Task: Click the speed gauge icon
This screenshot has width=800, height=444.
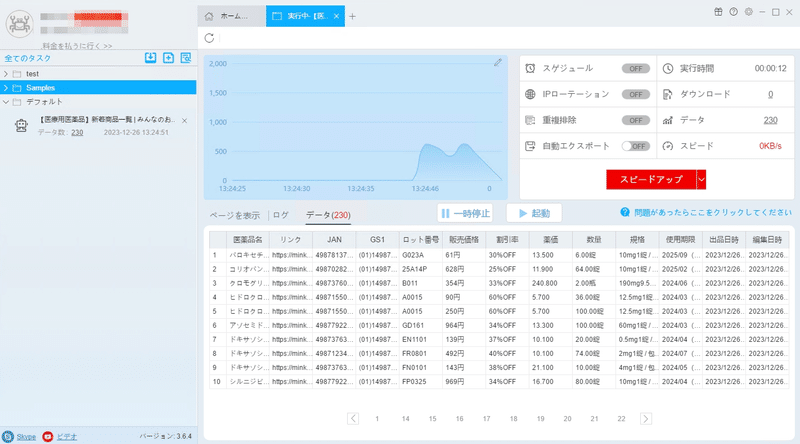Action: tap(667, 146)
